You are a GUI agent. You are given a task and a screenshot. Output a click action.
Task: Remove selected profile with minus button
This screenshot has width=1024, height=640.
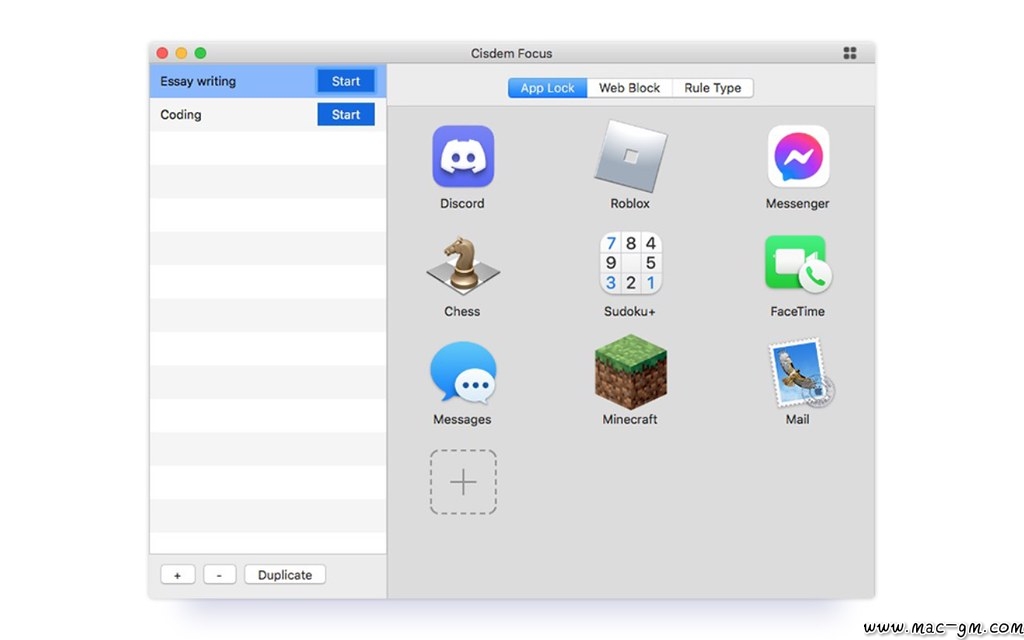pyautogui.click(x=219, y=575)
